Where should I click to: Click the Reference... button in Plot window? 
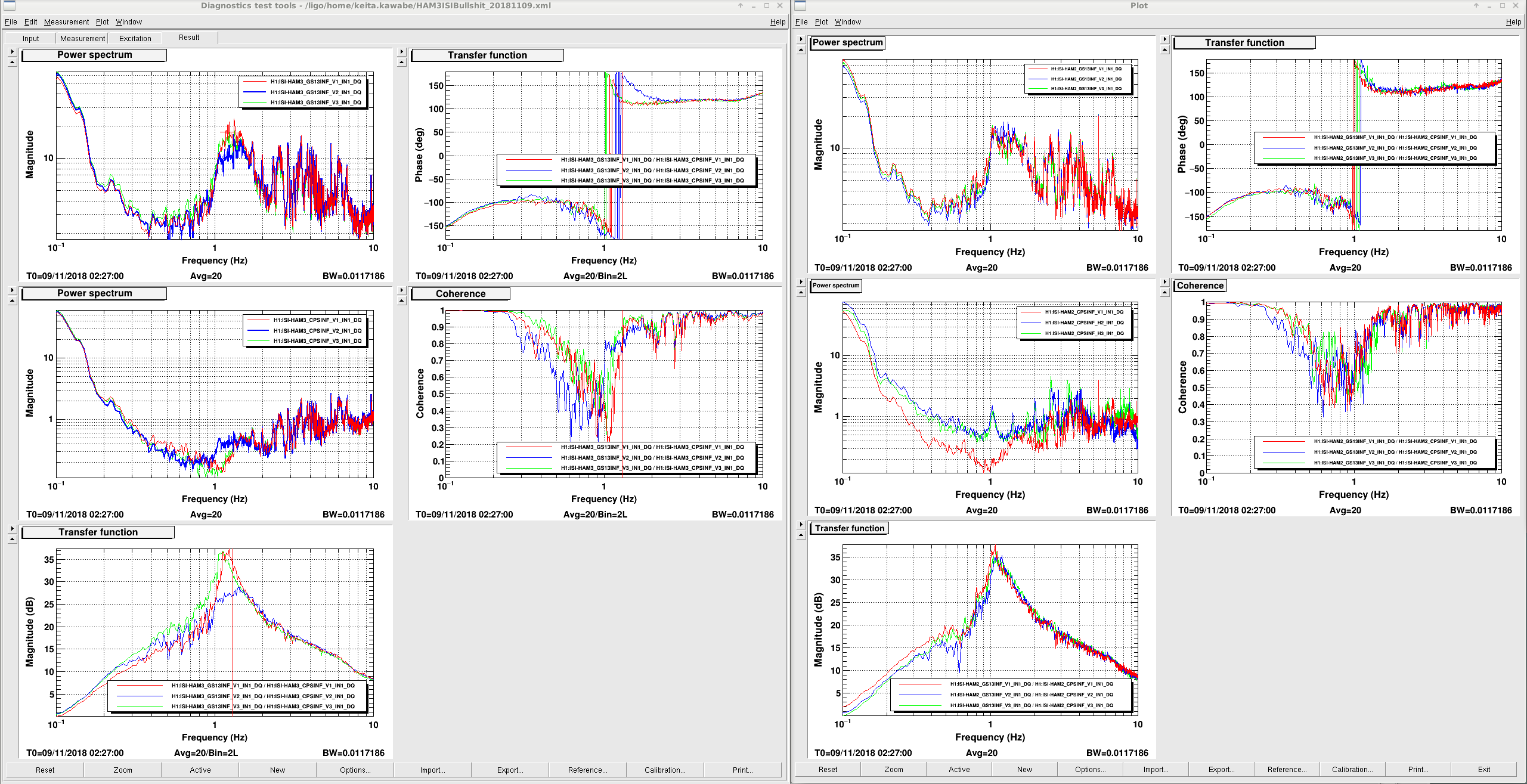[x=1287, y=769]
